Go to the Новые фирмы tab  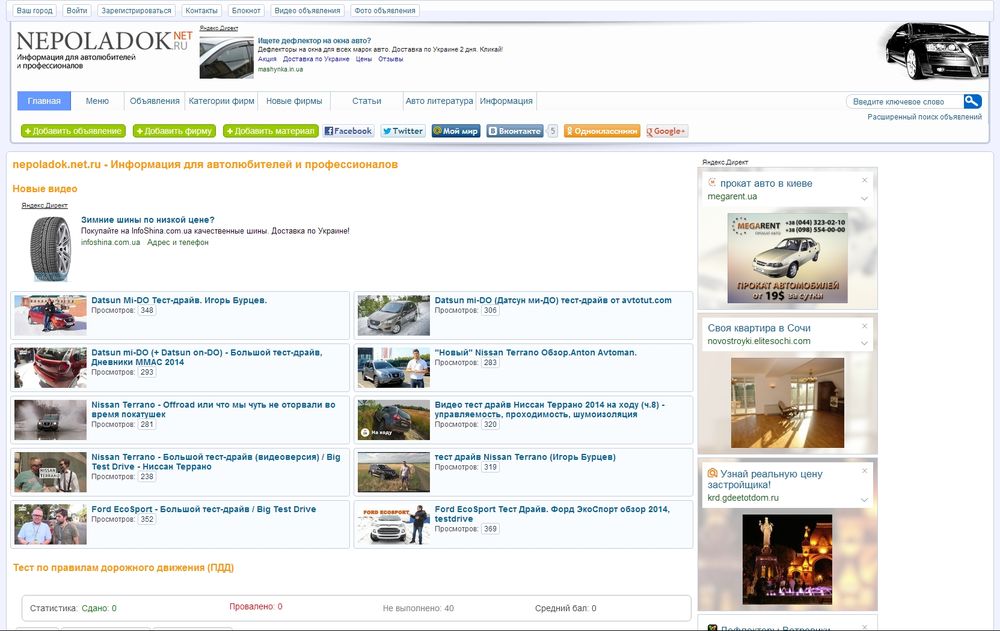coord(294,101)
